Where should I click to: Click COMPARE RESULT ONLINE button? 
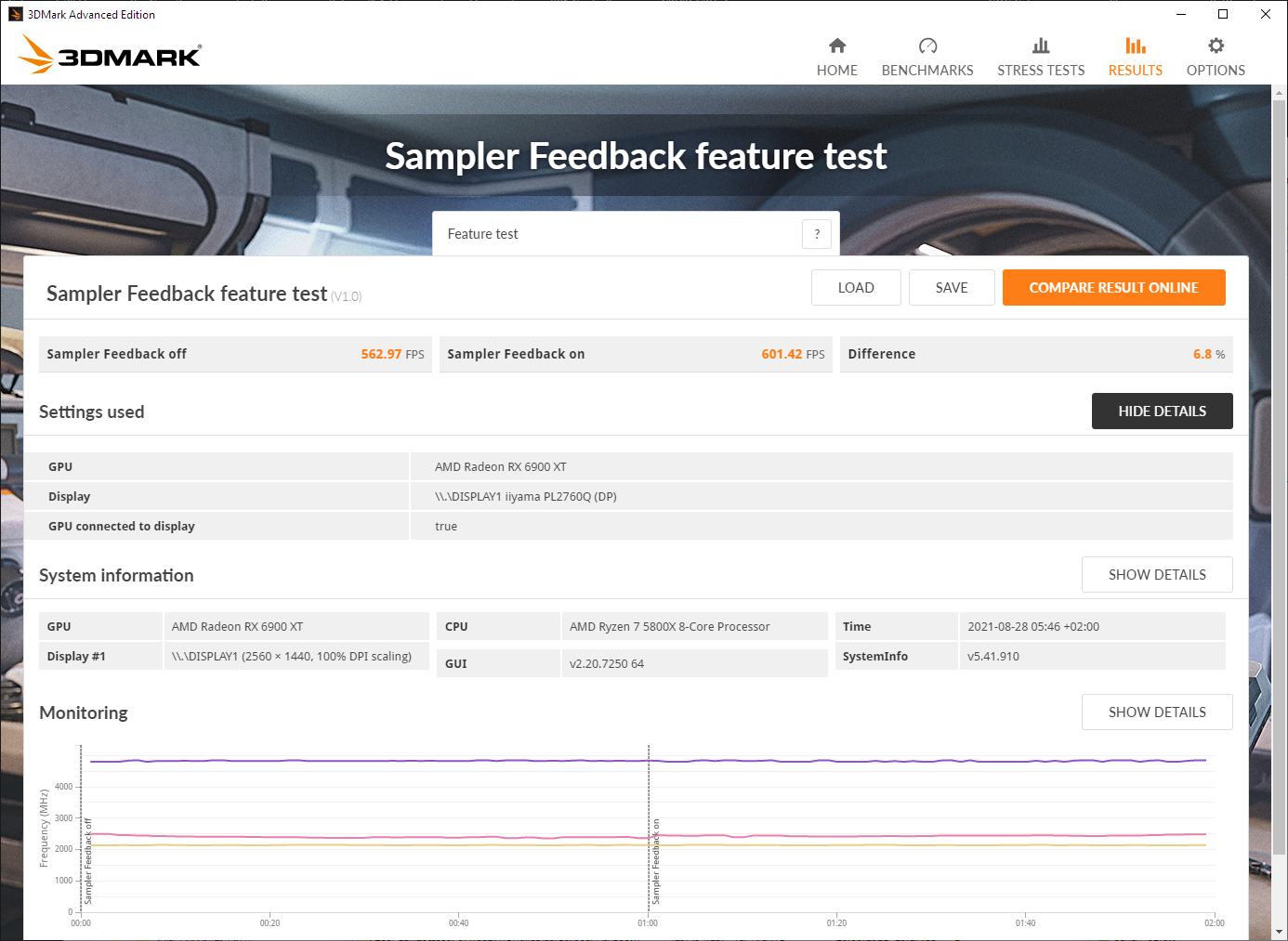pos(1113,288)
